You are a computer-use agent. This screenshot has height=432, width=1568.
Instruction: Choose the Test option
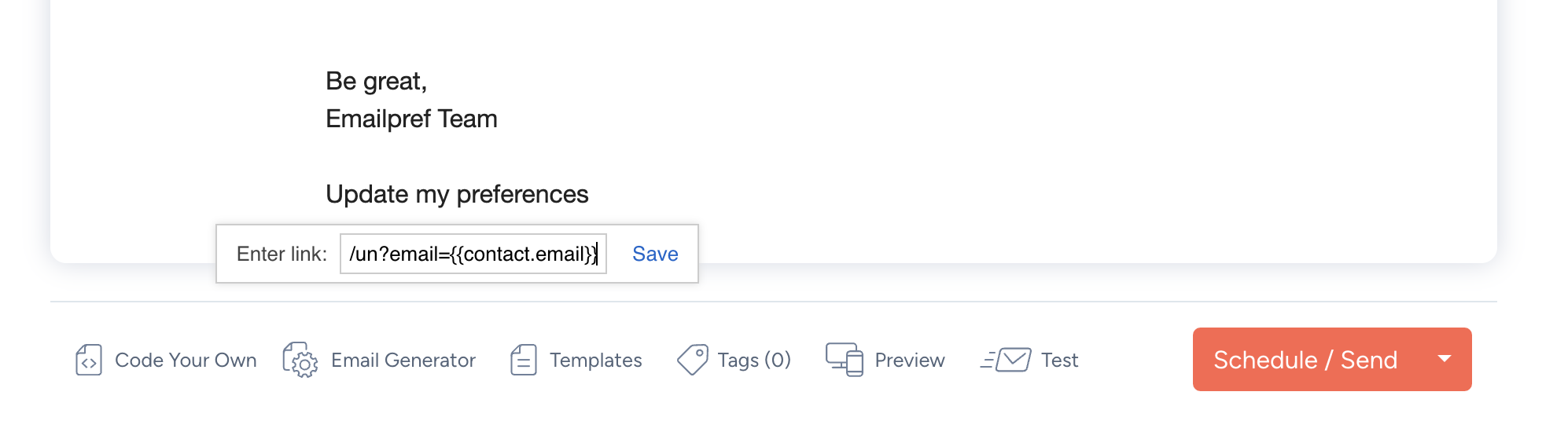[x=1059, y=361]
